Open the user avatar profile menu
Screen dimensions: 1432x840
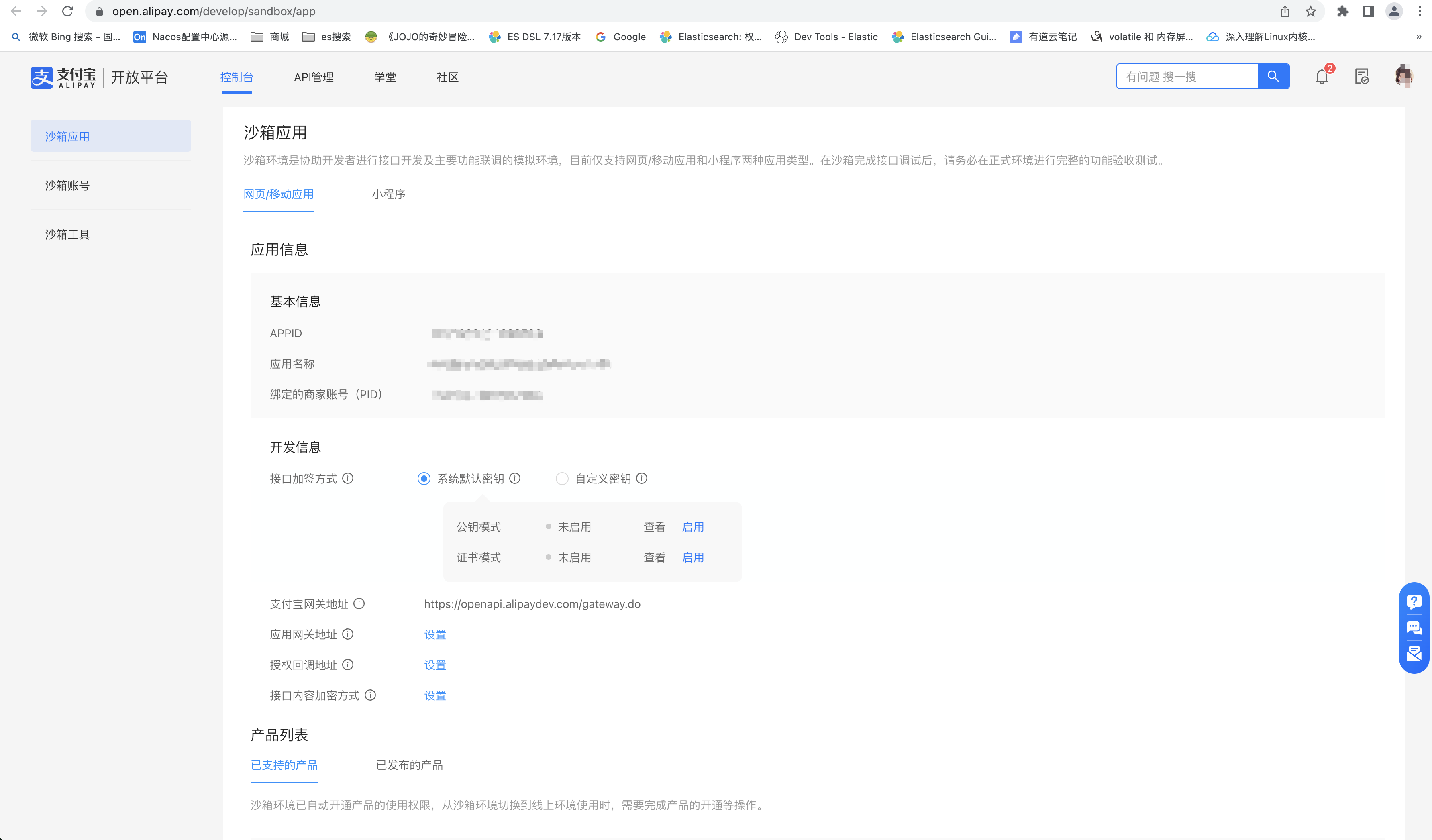coord(1403,77)
